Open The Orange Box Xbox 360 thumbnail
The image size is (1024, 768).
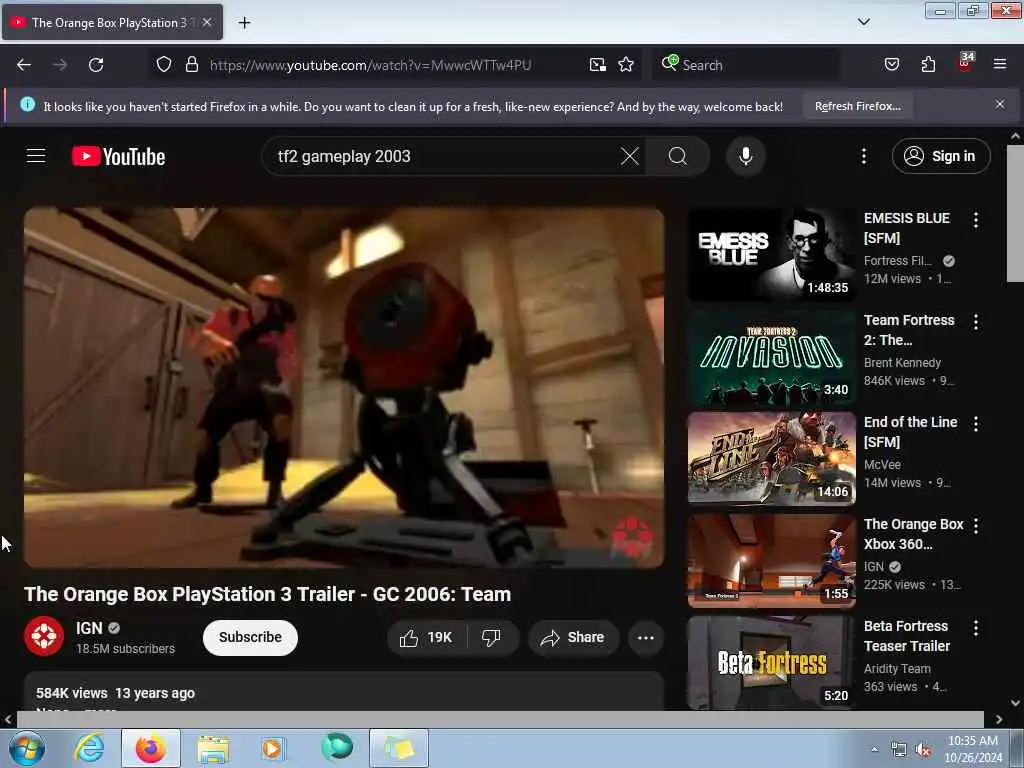[772, 560]
